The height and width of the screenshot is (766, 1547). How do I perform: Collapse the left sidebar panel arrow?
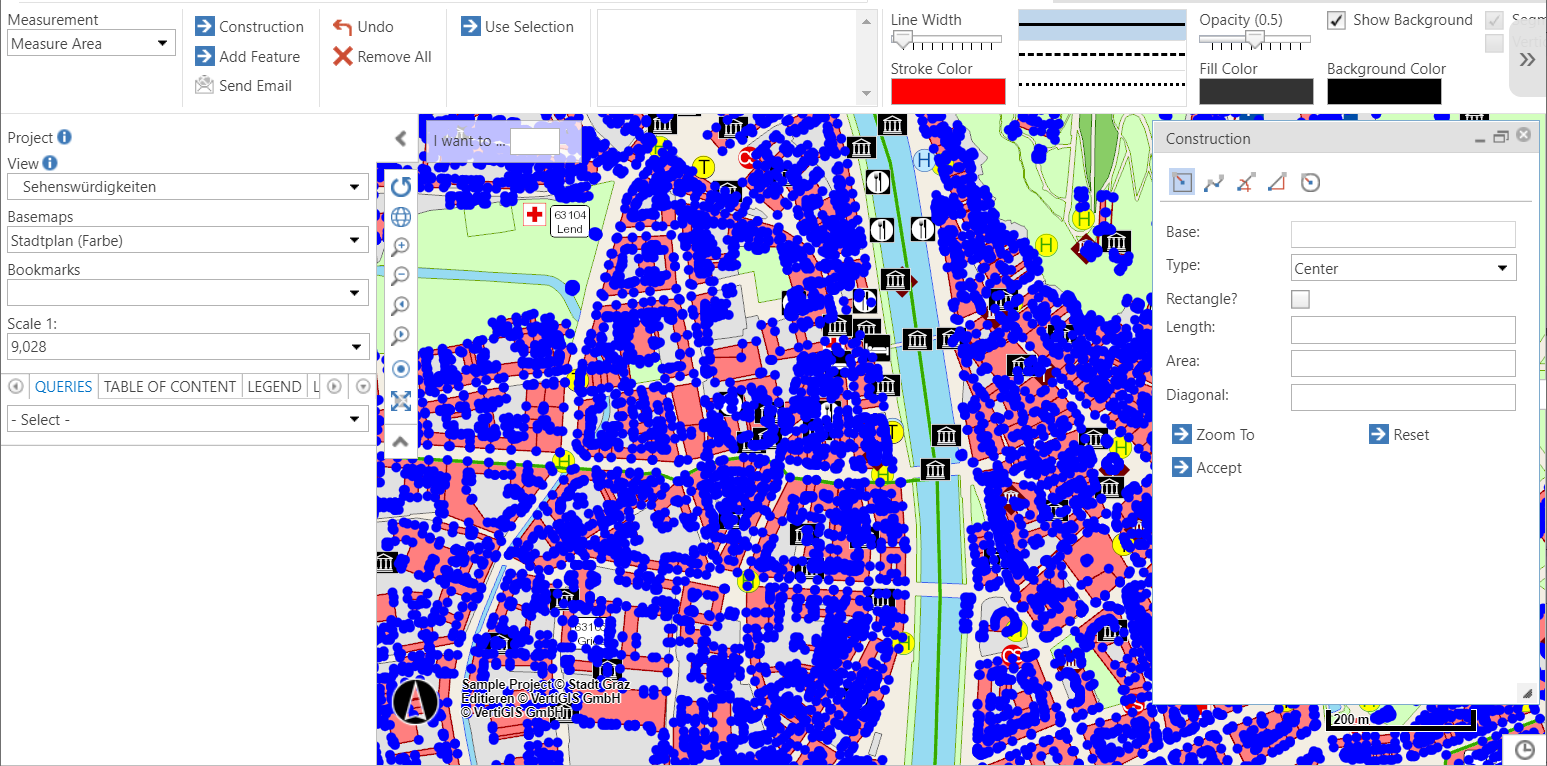click(x=401, y=139)
